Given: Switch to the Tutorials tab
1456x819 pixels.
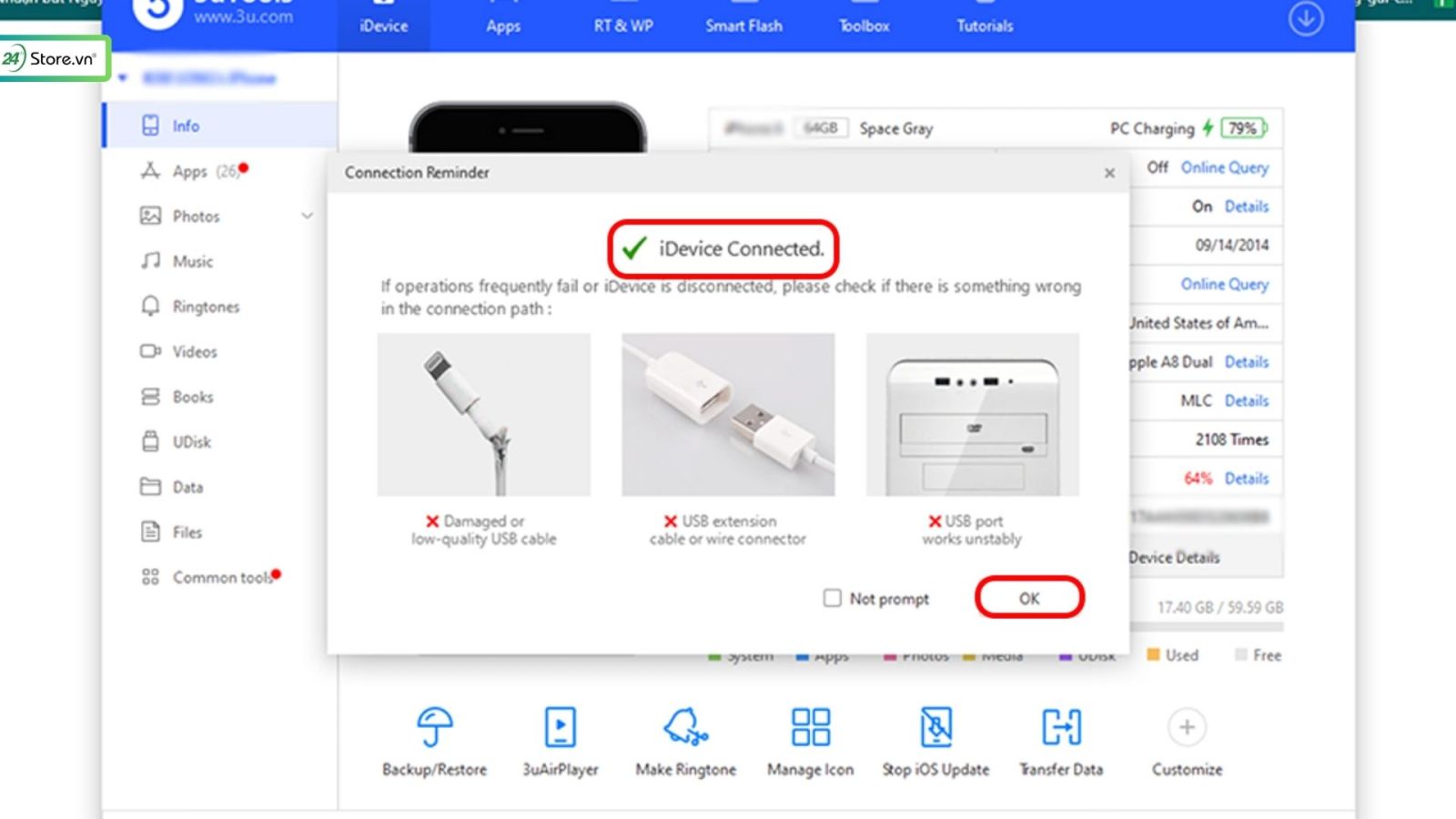Looking at the screenshot, I should (x=985, y=25).
